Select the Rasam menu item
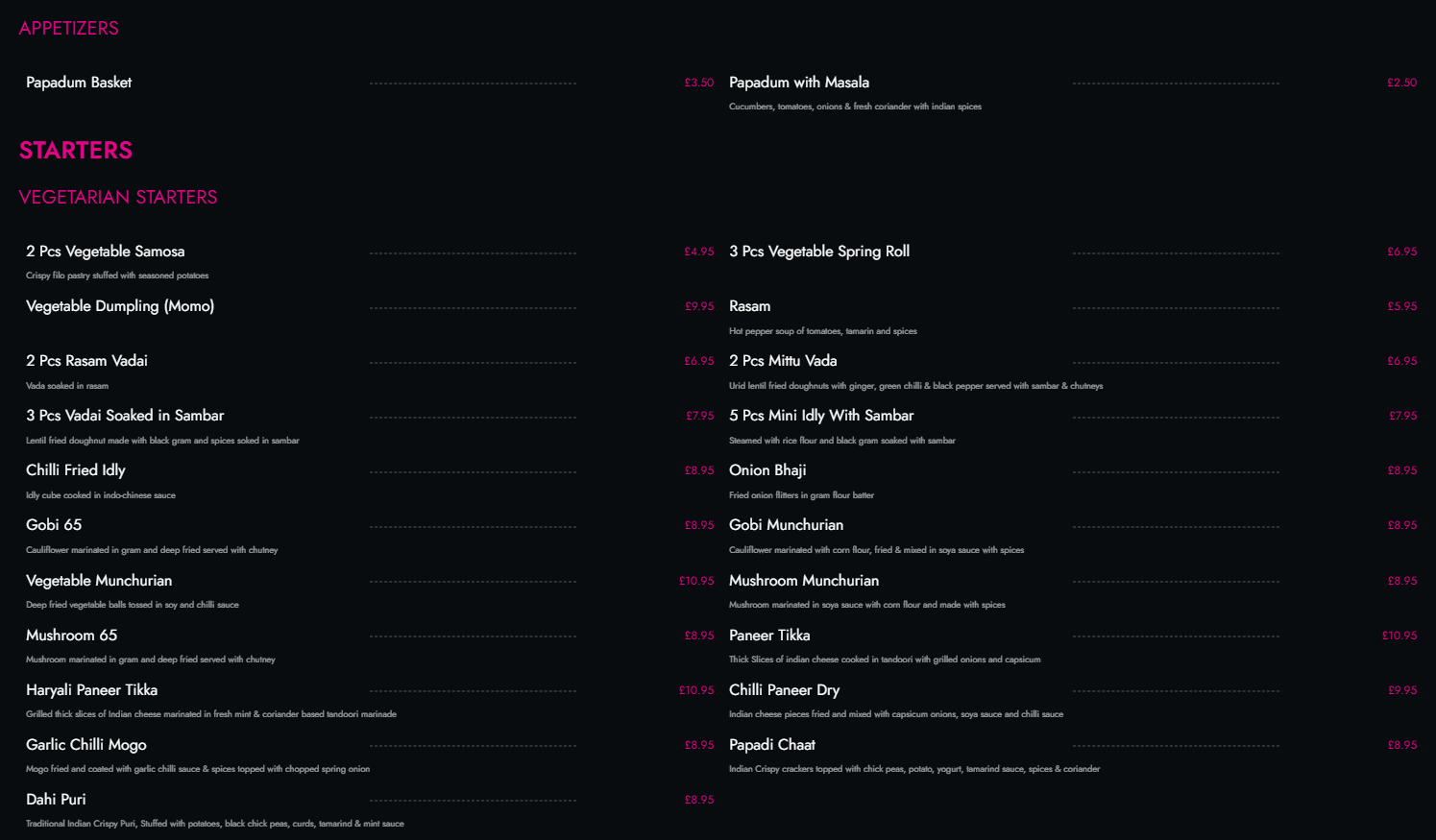Image resolution: width=1436 pixels, height=840 pixels. pos(749,306)
